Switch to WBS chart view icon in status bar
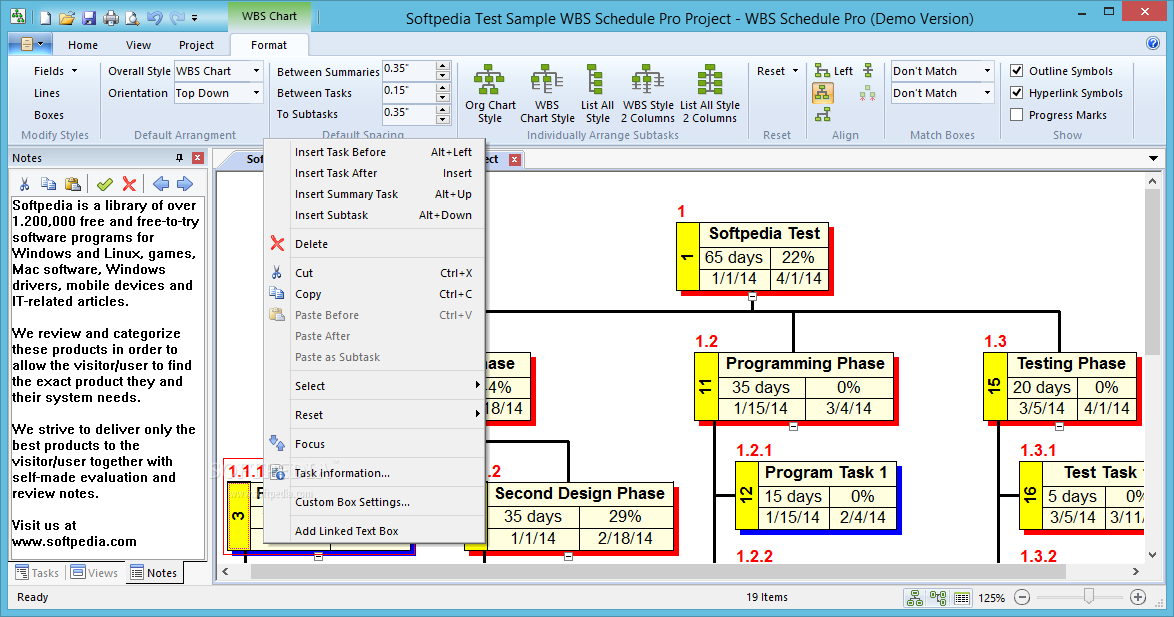 (915, 598)
